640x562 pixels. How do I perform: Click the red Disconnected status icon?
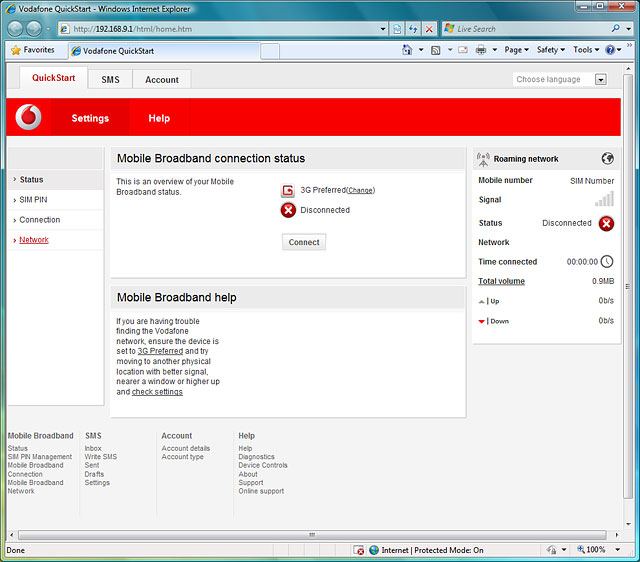289,210
